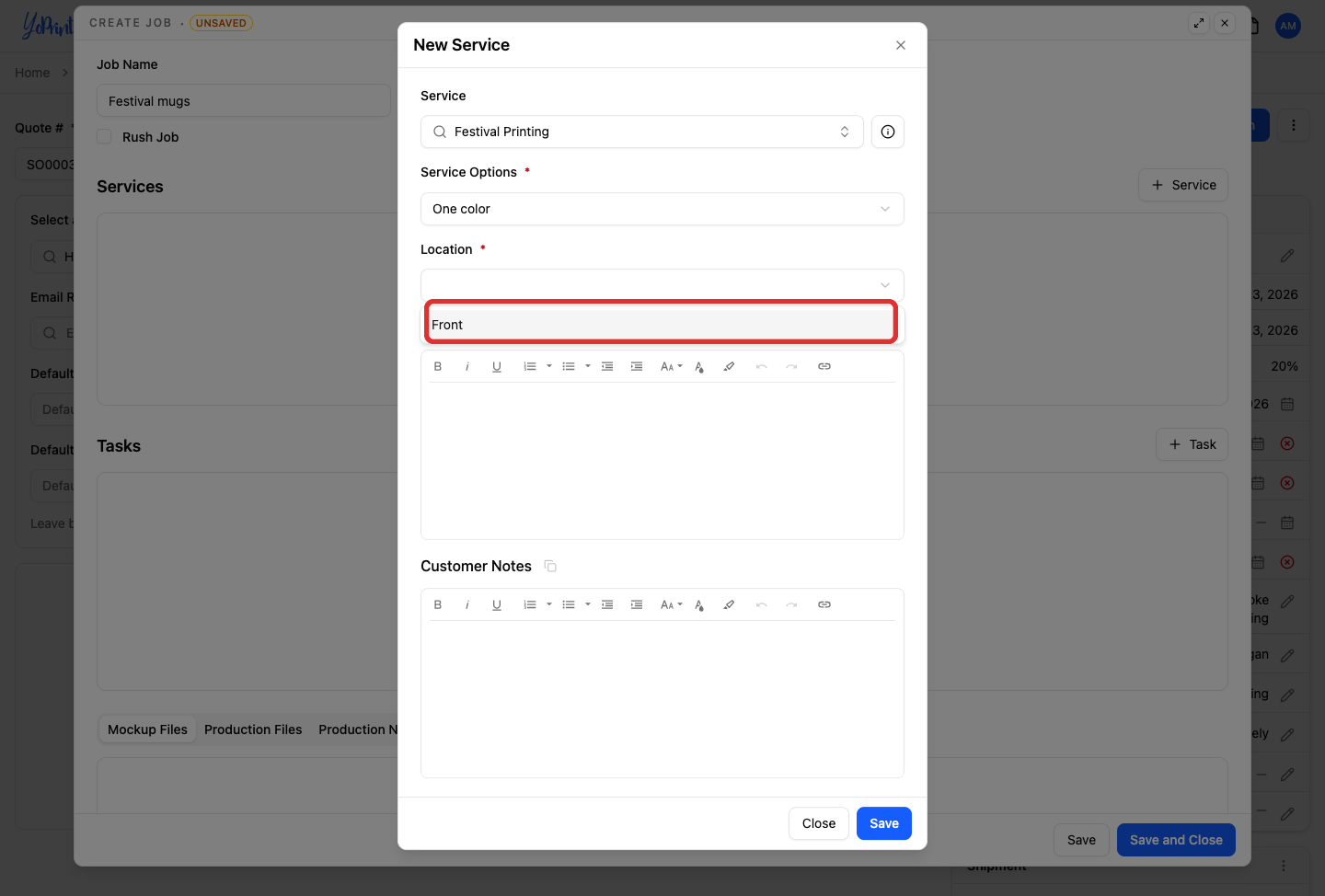Screen dimensions: 1325x896
Task: Copy notes using icon beside Customer Notes heading
Action: coord(550,566)
